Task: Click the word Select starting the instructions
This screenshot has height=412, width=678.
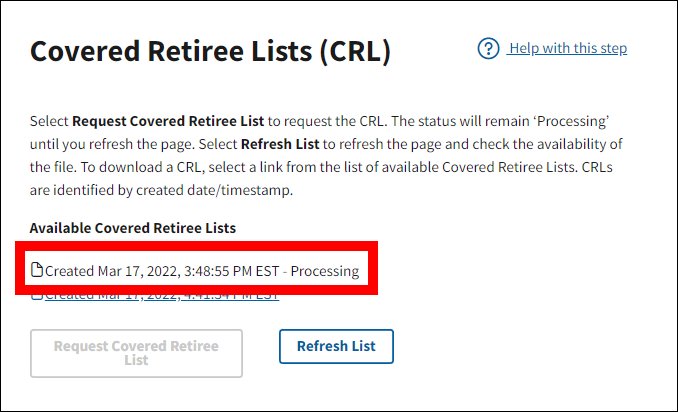Action: [x=49, y=121]
